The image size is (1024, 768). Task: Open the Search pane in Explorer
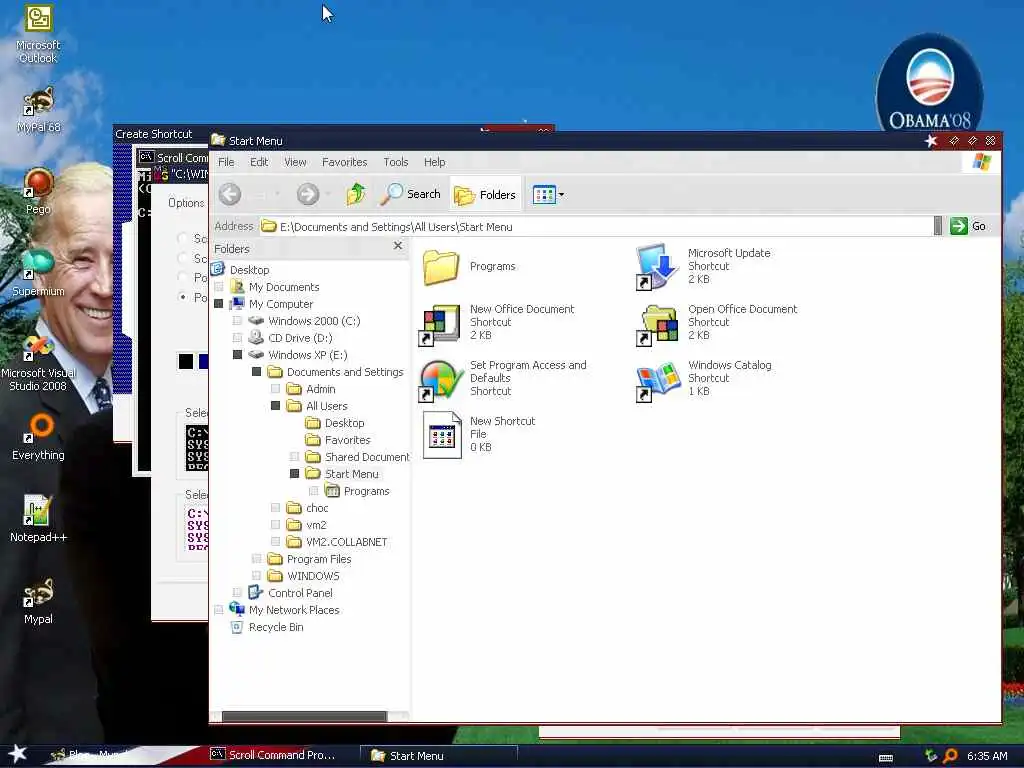pos(411,194)
